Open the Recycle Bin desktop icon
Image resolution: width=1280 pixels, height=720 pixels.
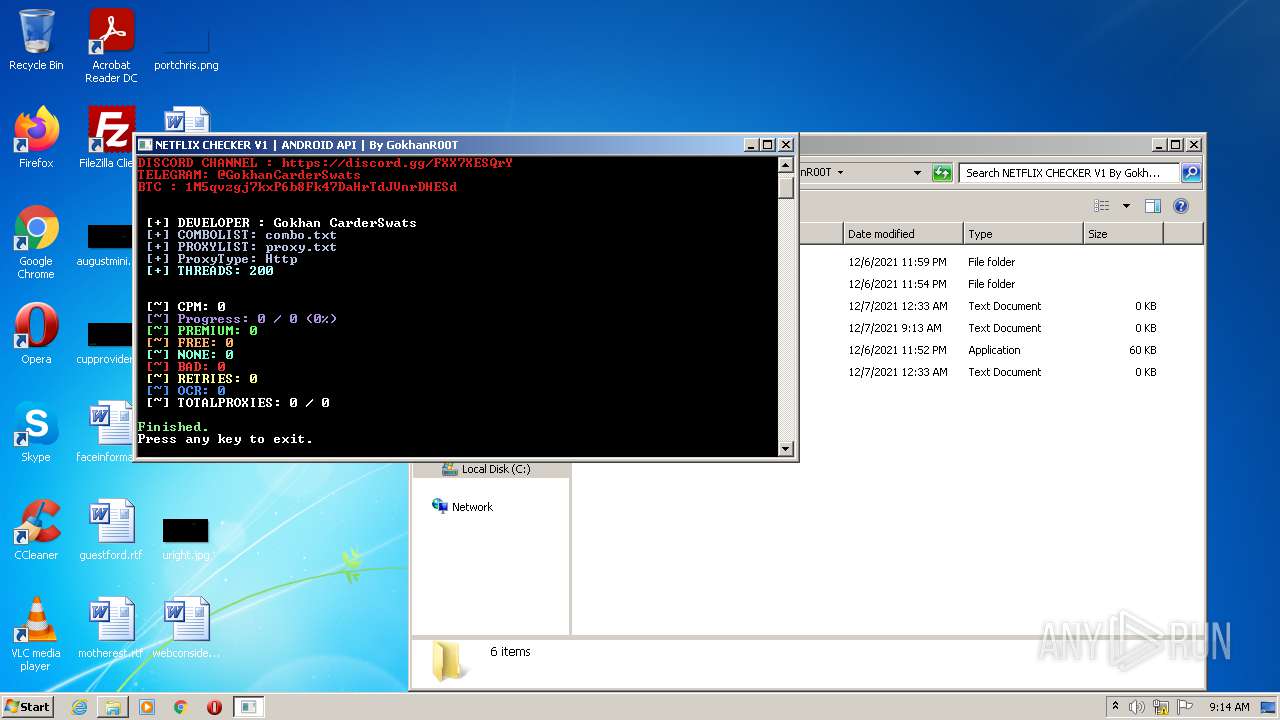coord(36,40)
